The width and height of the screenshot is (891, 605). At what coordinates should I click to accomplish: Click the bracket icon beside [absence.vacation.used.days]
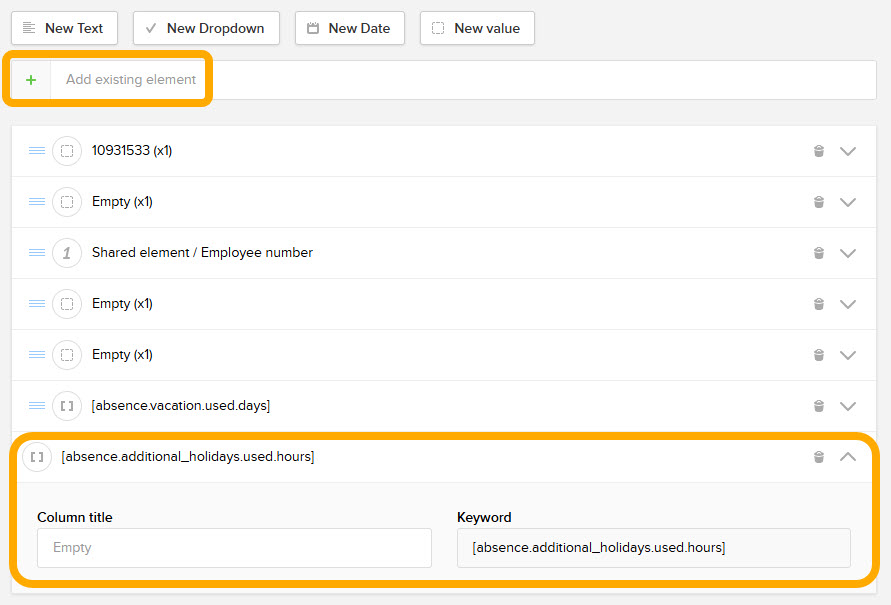pos(67,406)
